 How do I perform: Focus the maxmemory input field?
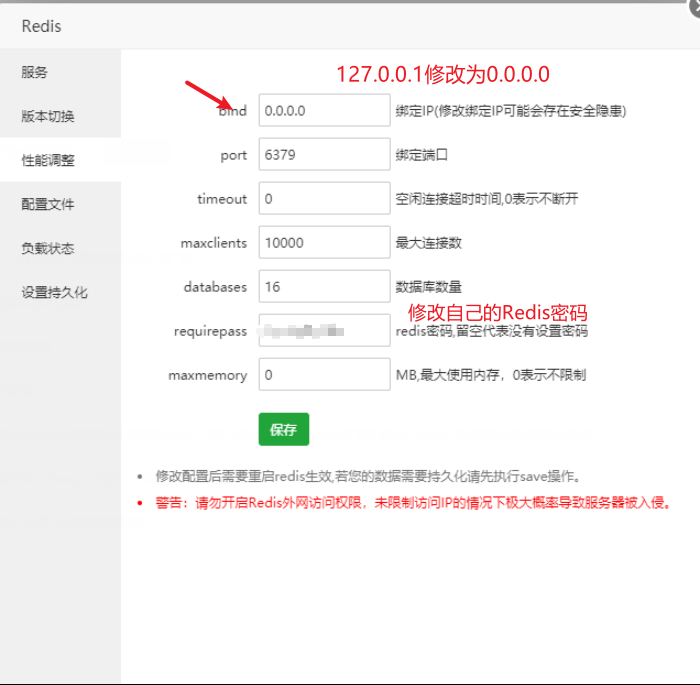325,374
